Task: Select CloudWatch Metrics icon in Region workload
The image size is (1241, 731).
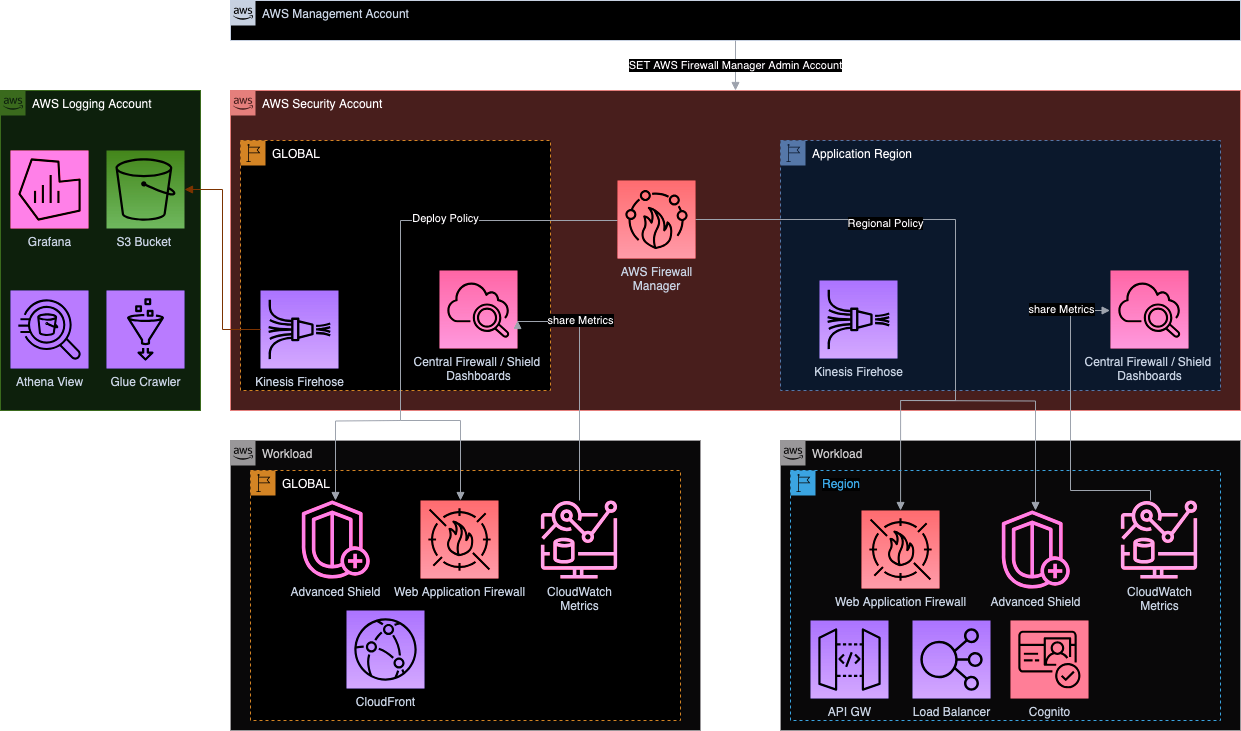Action: [1159, 540]
